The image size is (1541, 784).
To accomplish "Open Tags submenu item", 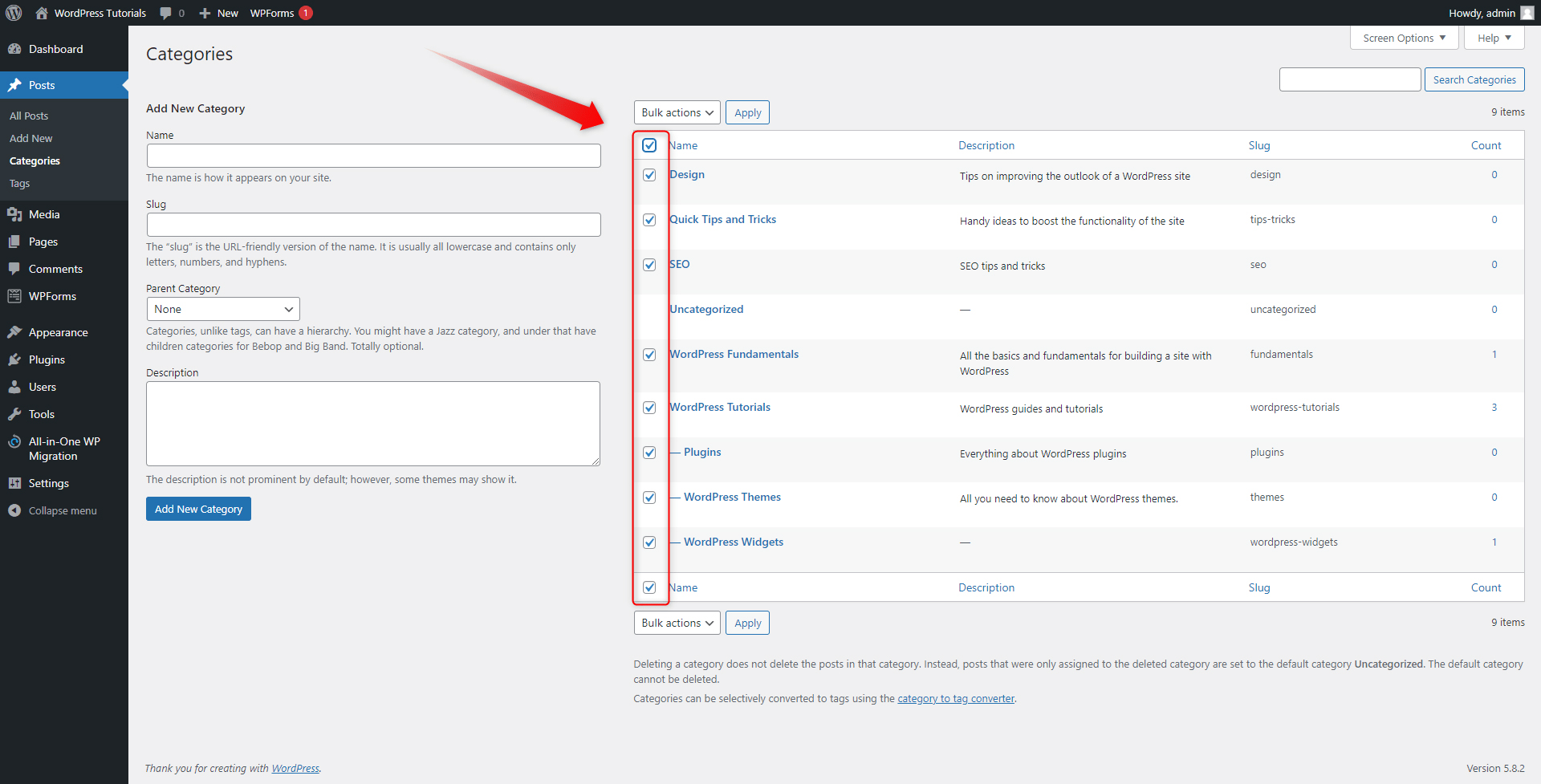I will tap(19, 183).
